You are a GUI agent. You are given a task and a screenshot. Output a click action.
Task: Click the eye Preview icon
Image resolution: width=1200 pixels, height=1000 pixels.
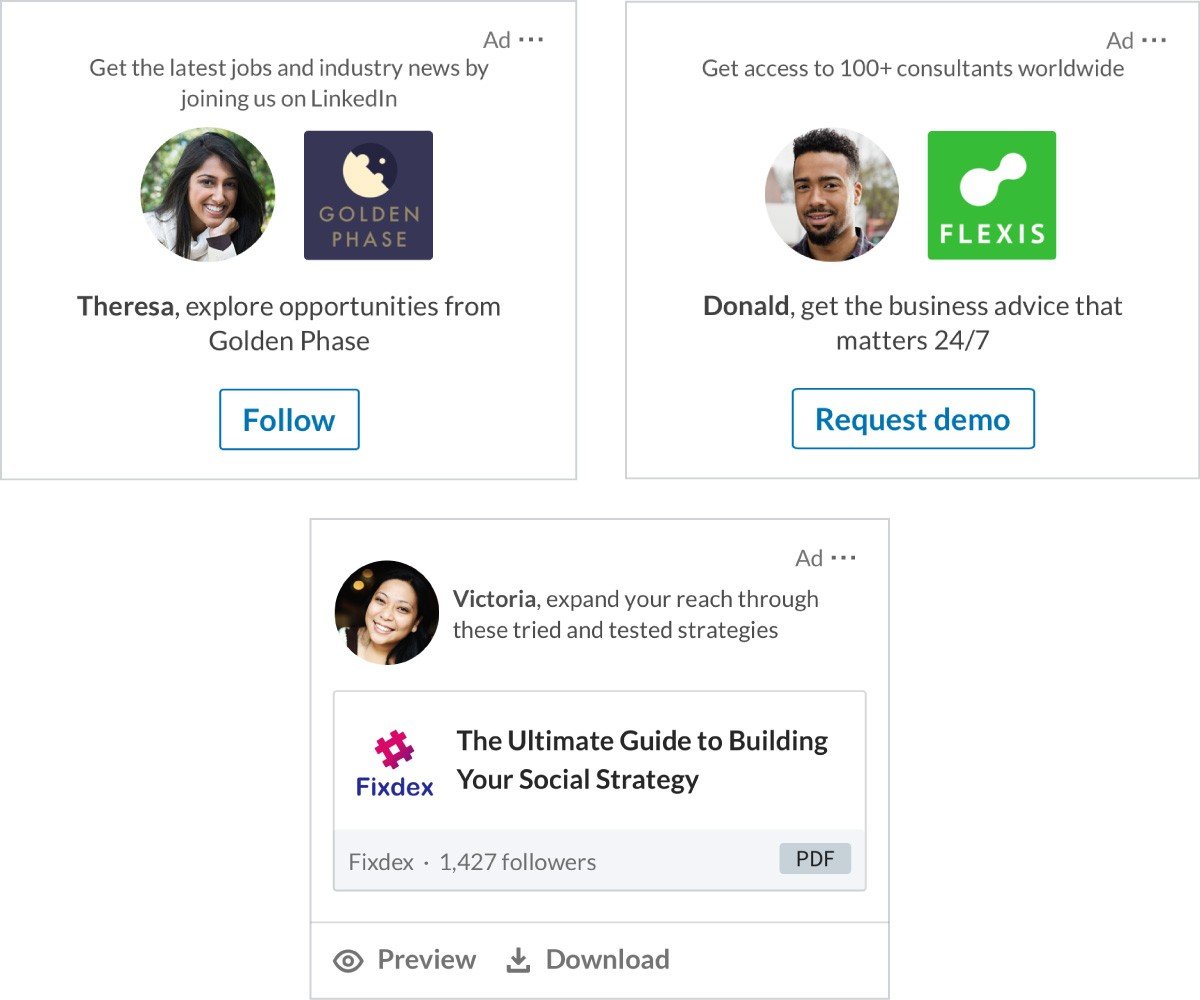348,961
